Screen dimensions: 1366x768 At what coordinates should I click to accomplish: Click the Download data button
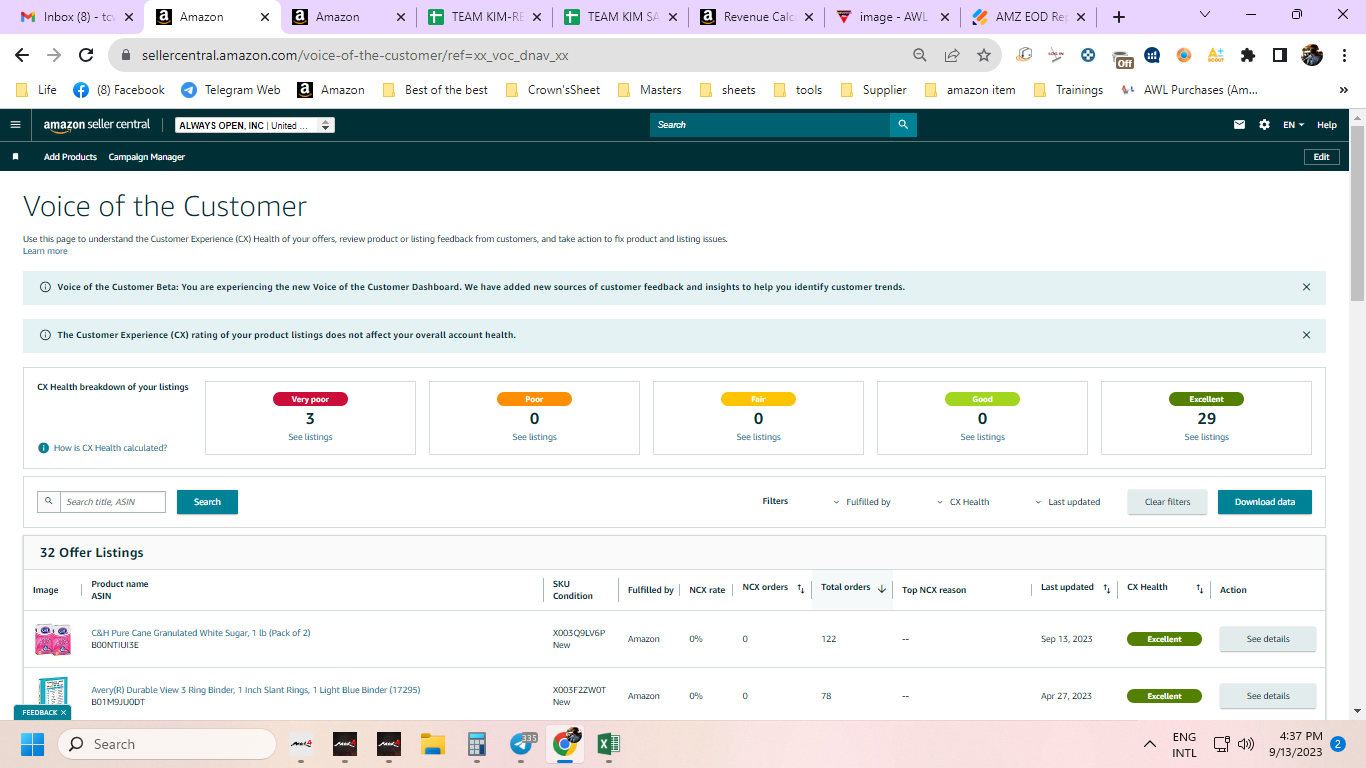[1264, 502]
